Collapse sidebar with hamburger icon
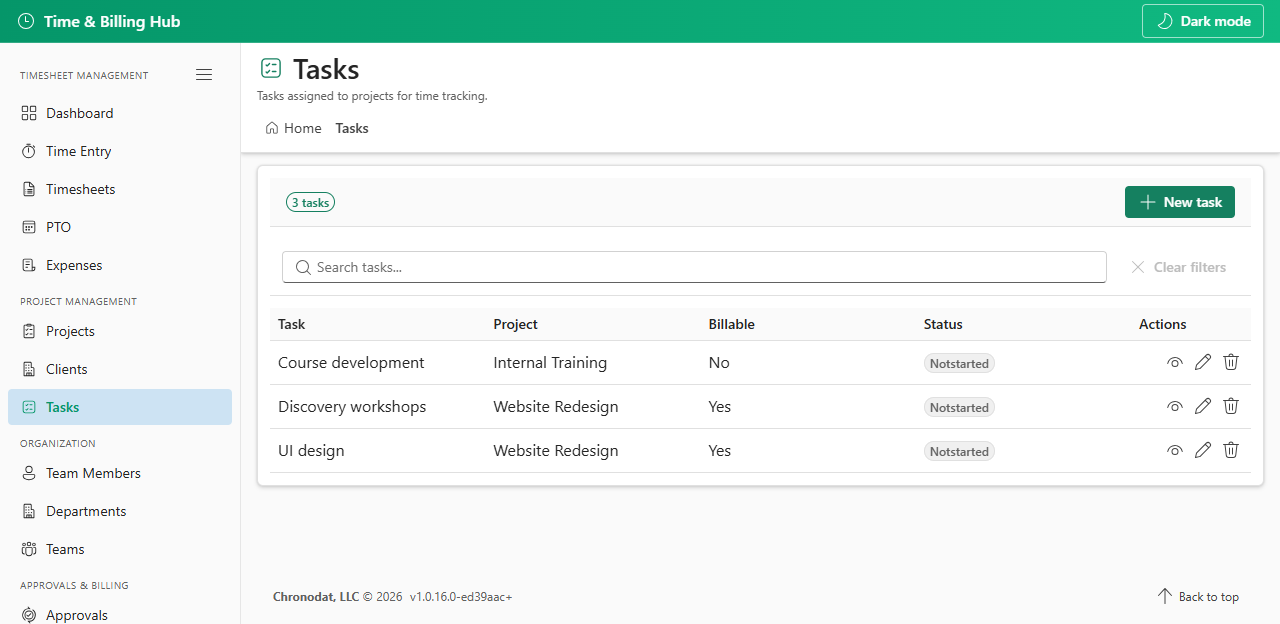 pos(204,75)
